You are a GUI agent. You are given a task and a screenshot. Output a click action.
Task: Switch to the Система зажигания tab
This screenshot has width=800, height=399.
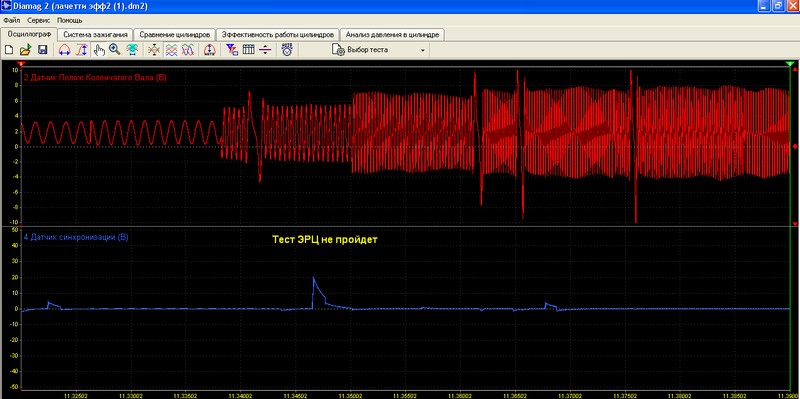click(95, 35)
